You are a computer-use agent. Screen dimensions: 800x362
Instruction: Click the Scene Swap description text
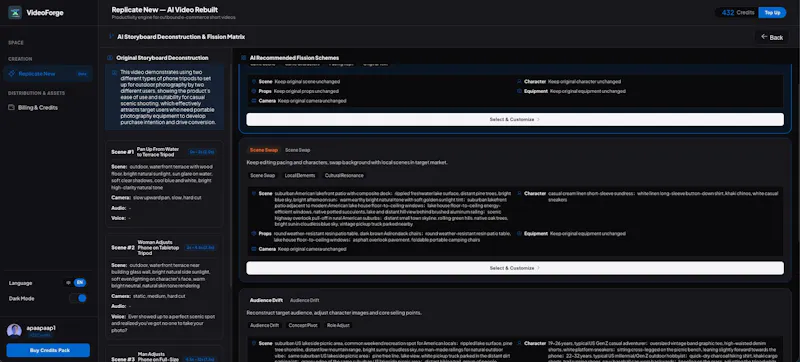(x=347, y=162)
